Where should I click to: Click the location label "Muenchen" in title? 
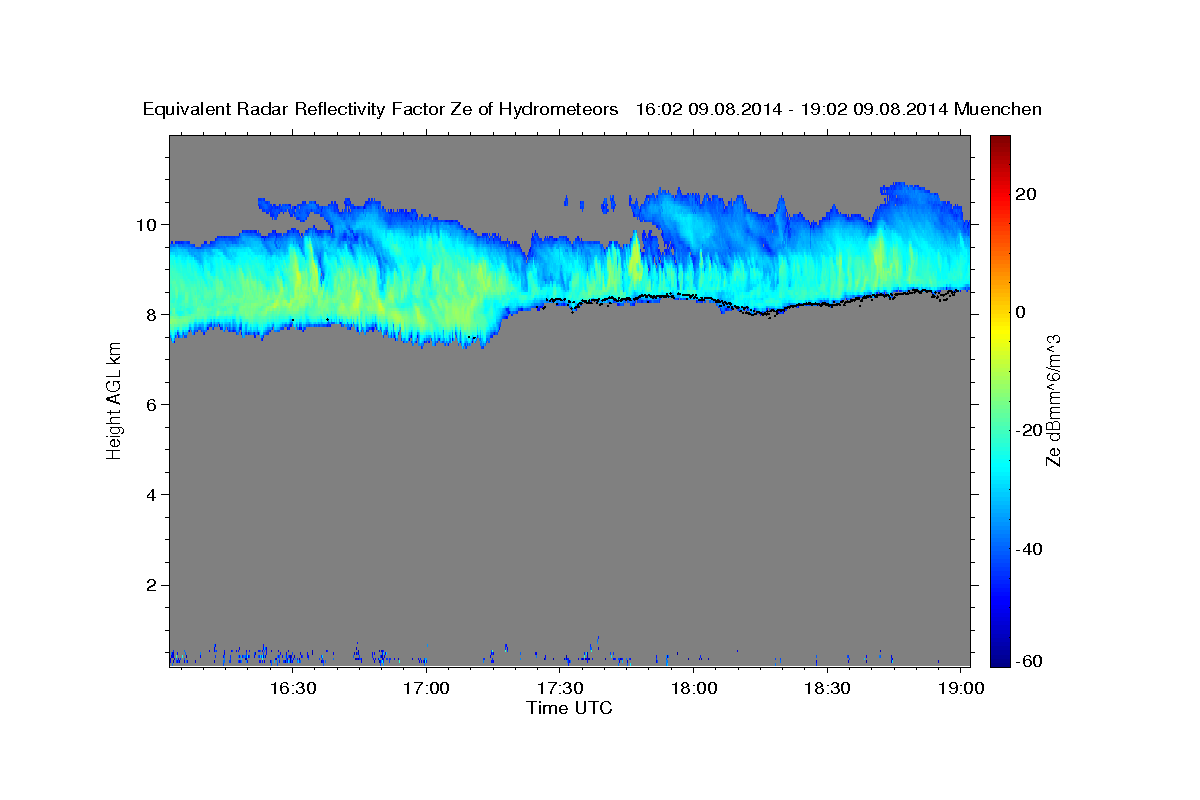coord(998,110)
